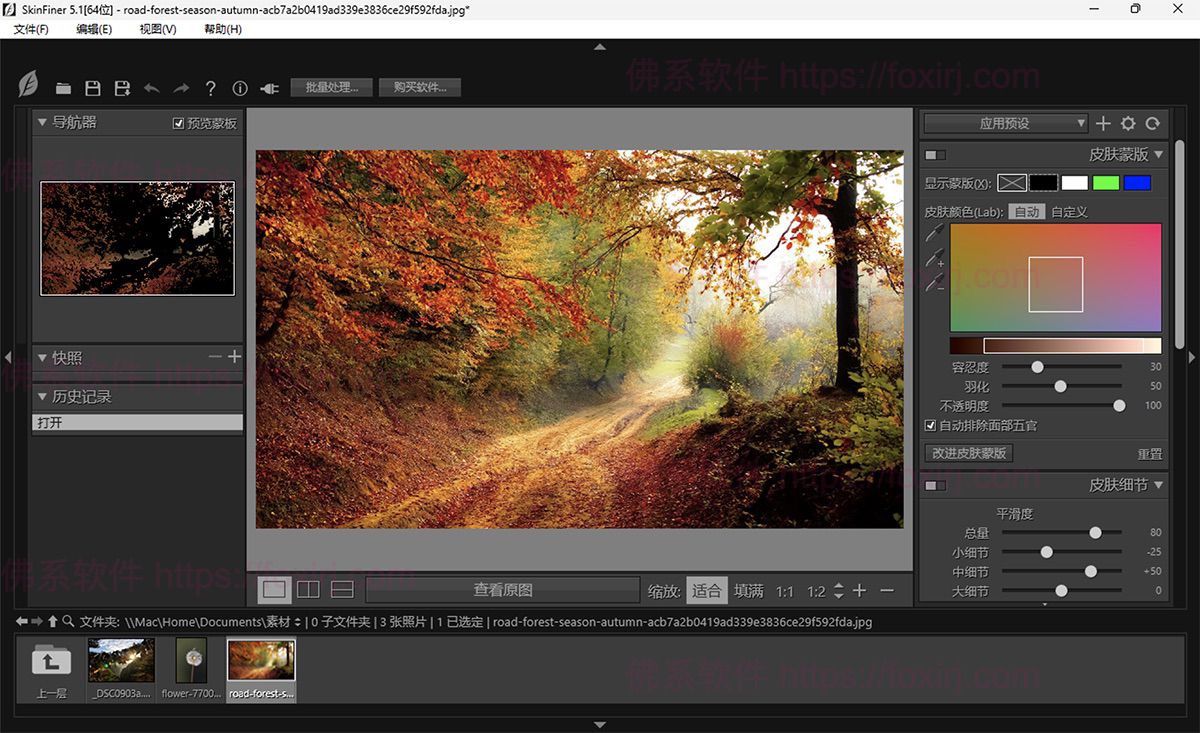Select the flower thumbnail in filmstrip
The height and width of the screenshot is (733, 1200).
[x=190, y=661]
